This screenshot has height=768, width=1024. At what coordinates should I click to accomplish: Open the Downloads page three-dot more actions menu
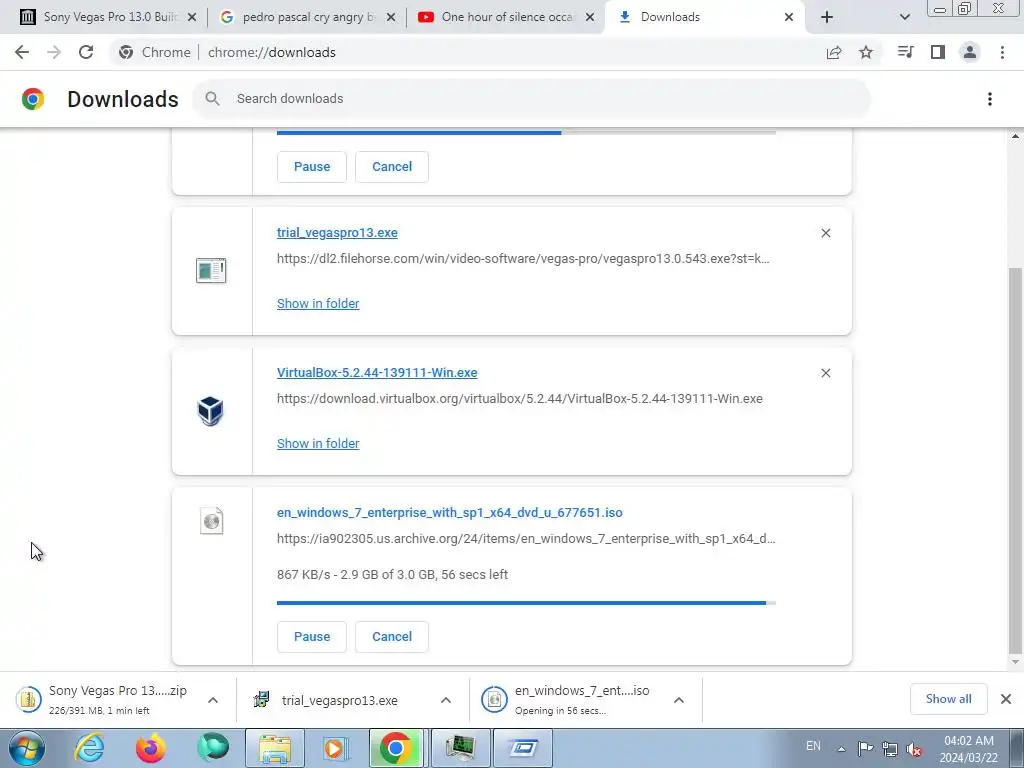coord(990,99)
